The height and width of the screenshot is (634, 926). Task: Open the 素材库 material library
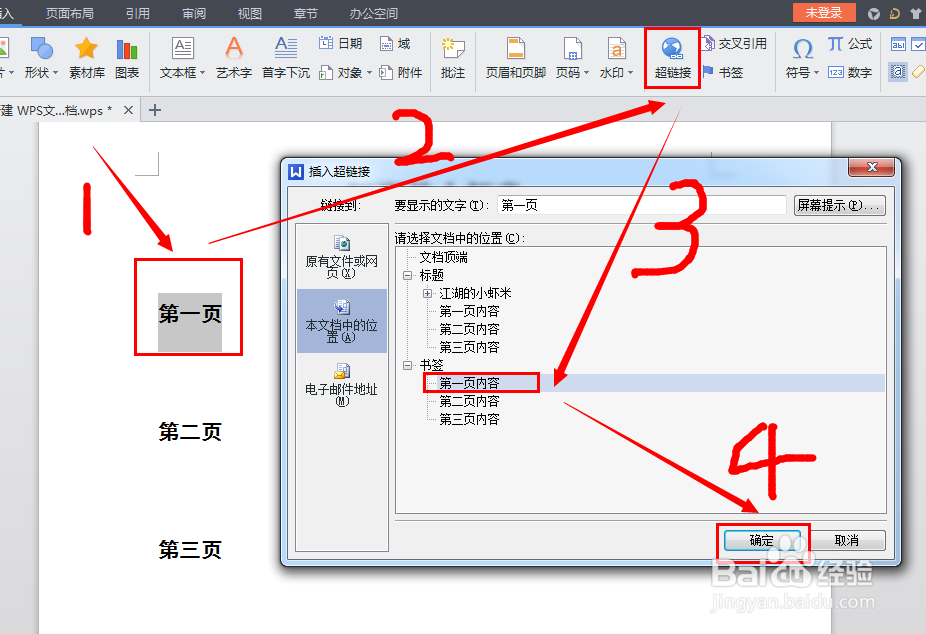click(x=86, y=57)
